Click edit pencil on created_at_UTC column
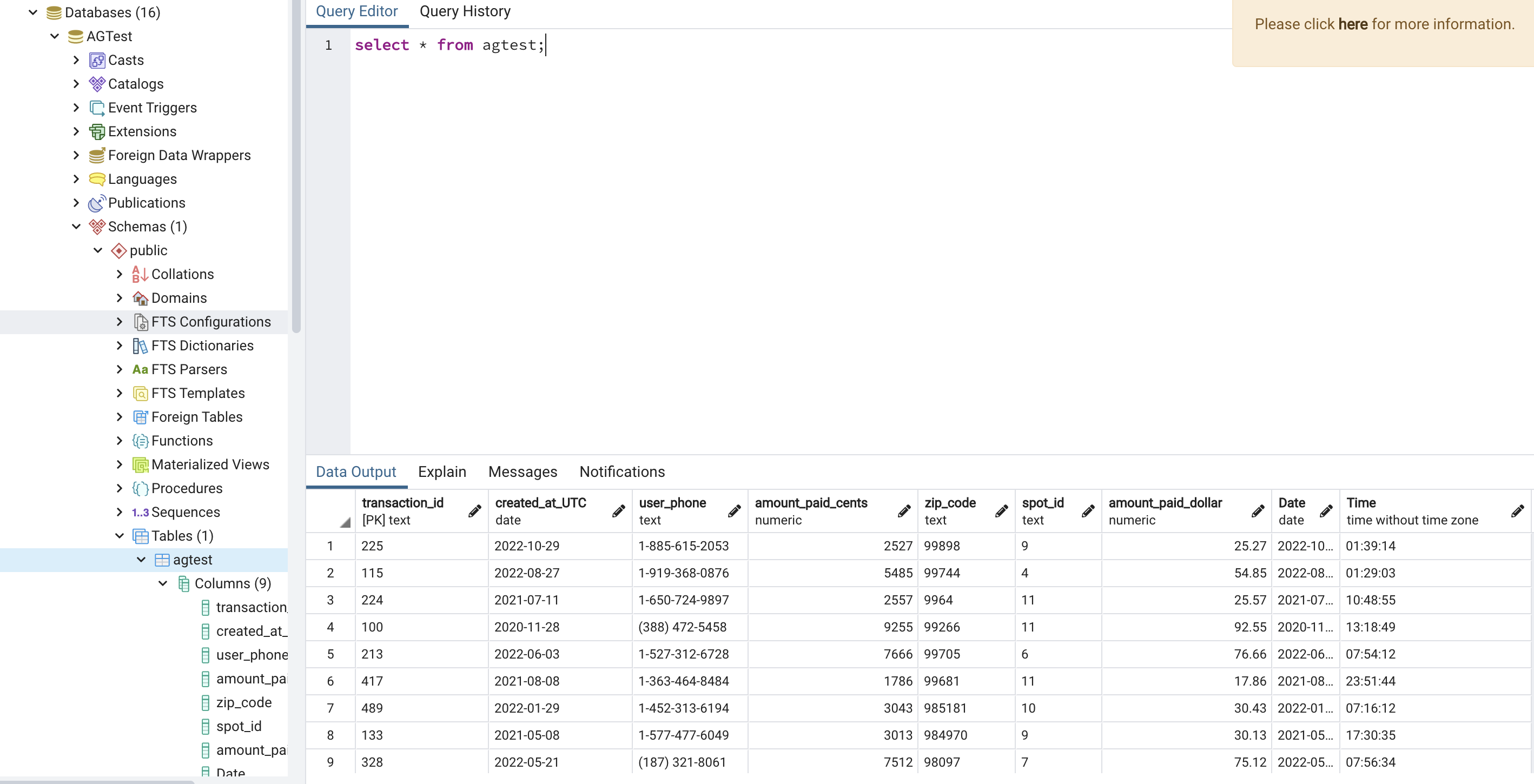Image resolution: width=1534 pixels, height=784 pixels. pyautogui.click(x=619, y=511)
